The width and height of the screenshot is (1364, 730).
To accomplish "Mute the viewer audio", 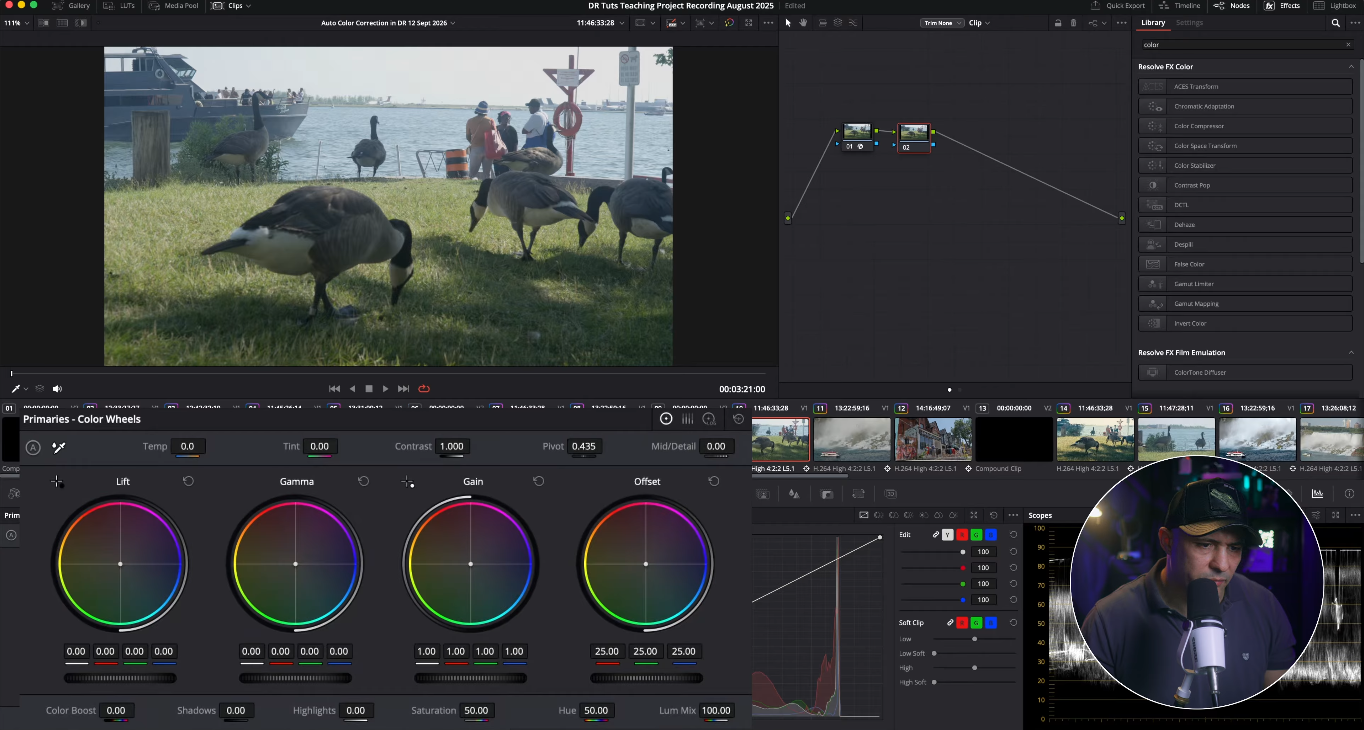I will [57, 388].
